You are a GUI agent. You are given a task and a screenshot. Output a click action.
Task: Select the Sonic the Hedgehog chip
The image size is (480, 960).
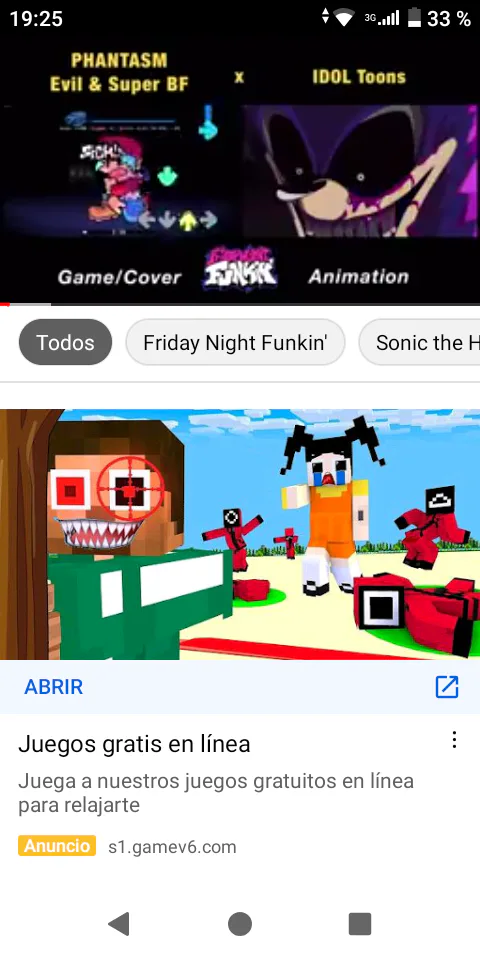point(419,342)
